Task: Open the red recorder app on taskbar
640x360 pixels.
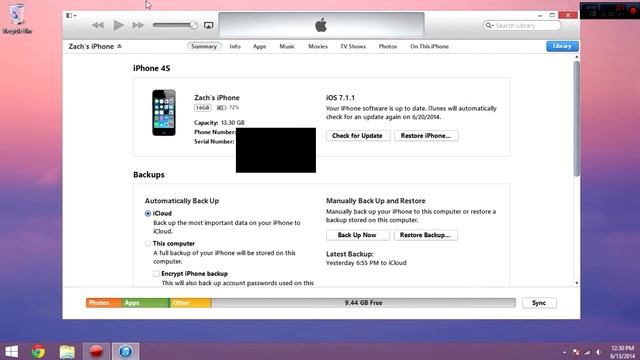Action: click(96, 351)
